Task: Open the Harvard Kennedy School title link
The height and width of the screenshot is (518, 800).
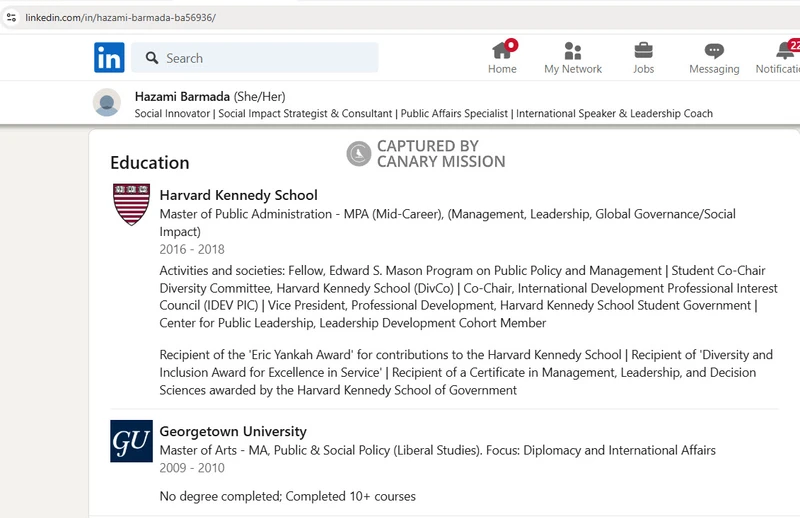Action: (x=238, y=195)
